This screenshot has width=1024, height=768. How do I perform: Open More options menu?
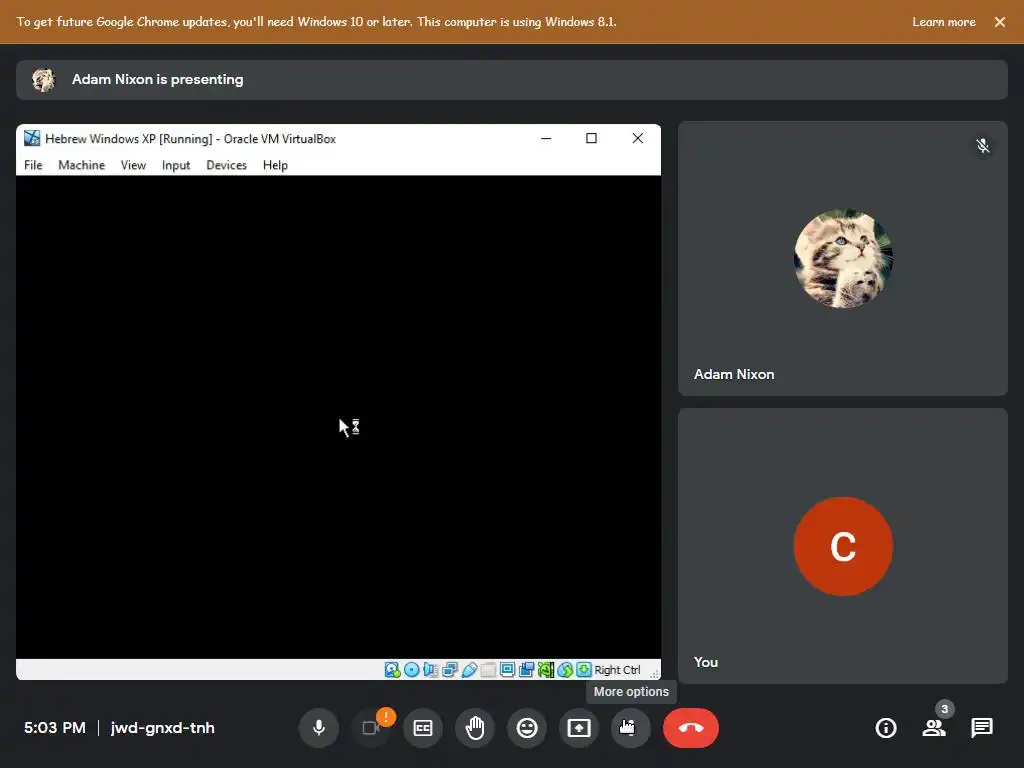coord(631,728)
